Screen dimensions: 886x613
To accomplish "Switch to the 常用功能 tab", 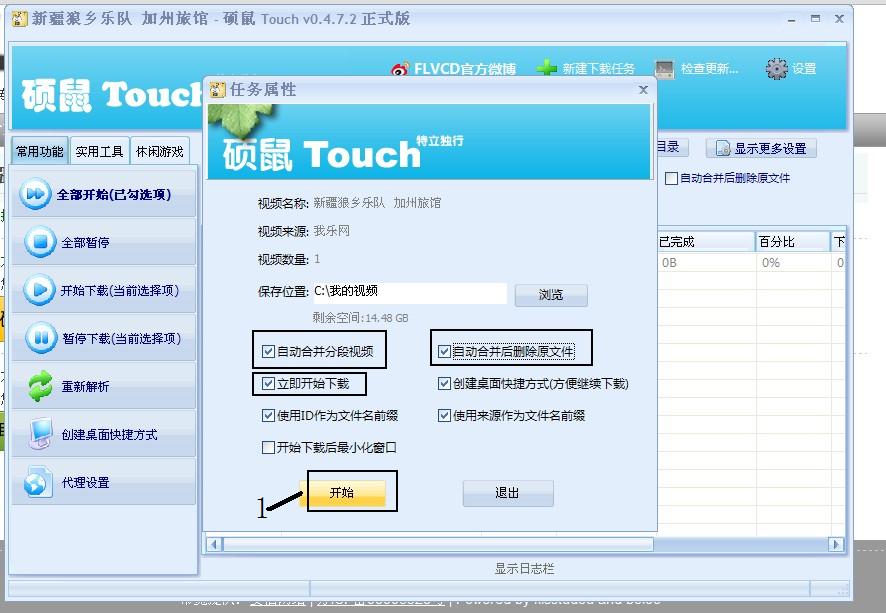I will [x=40, y=151].
